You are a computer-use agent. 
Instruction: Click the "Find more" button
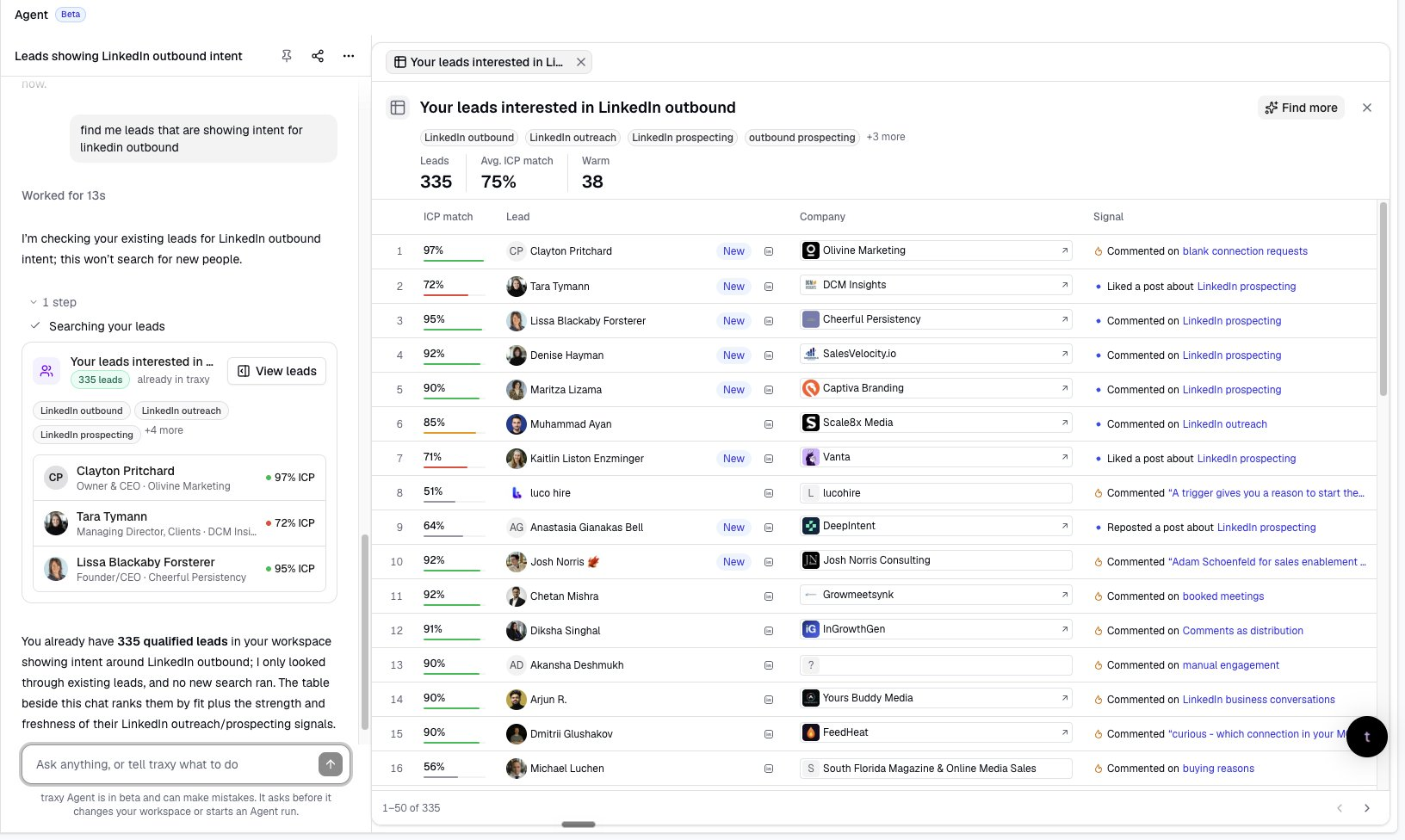[1301, 108]
